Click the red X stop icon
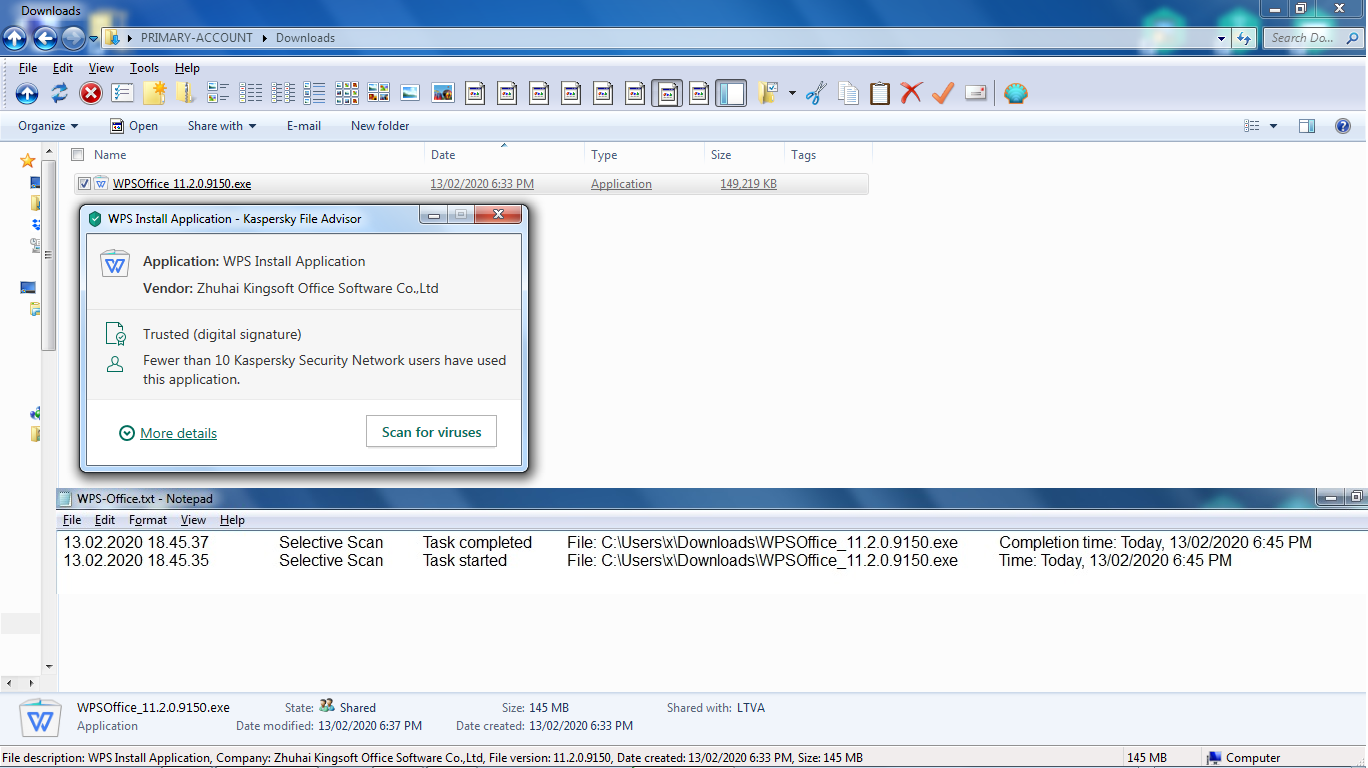The height and width of the screenshot is (768, 1368). (91, 94)
